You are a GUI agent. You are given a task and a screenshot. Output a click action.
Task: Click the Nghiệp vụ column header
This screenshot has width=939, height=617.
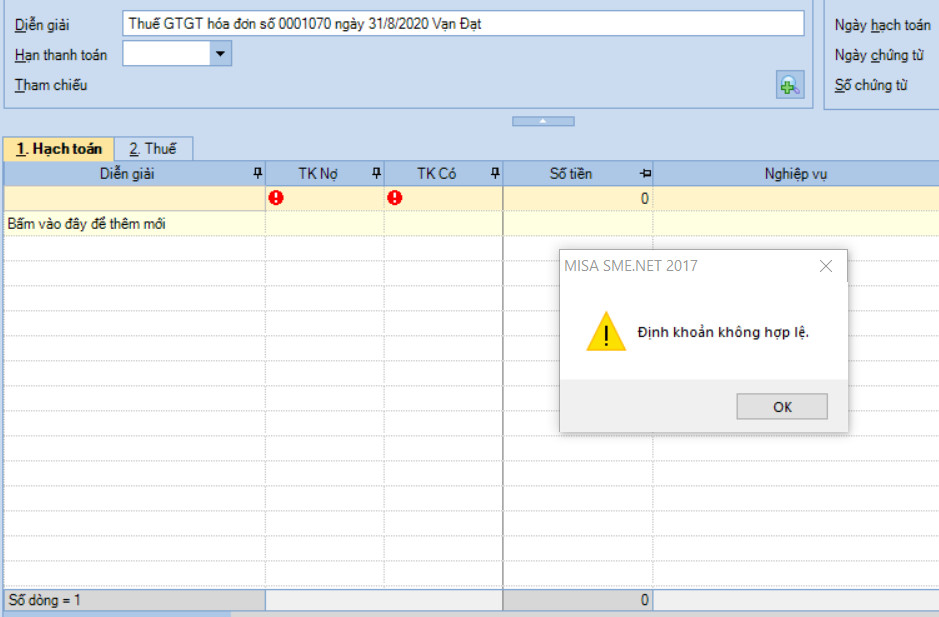coord(796,174)
